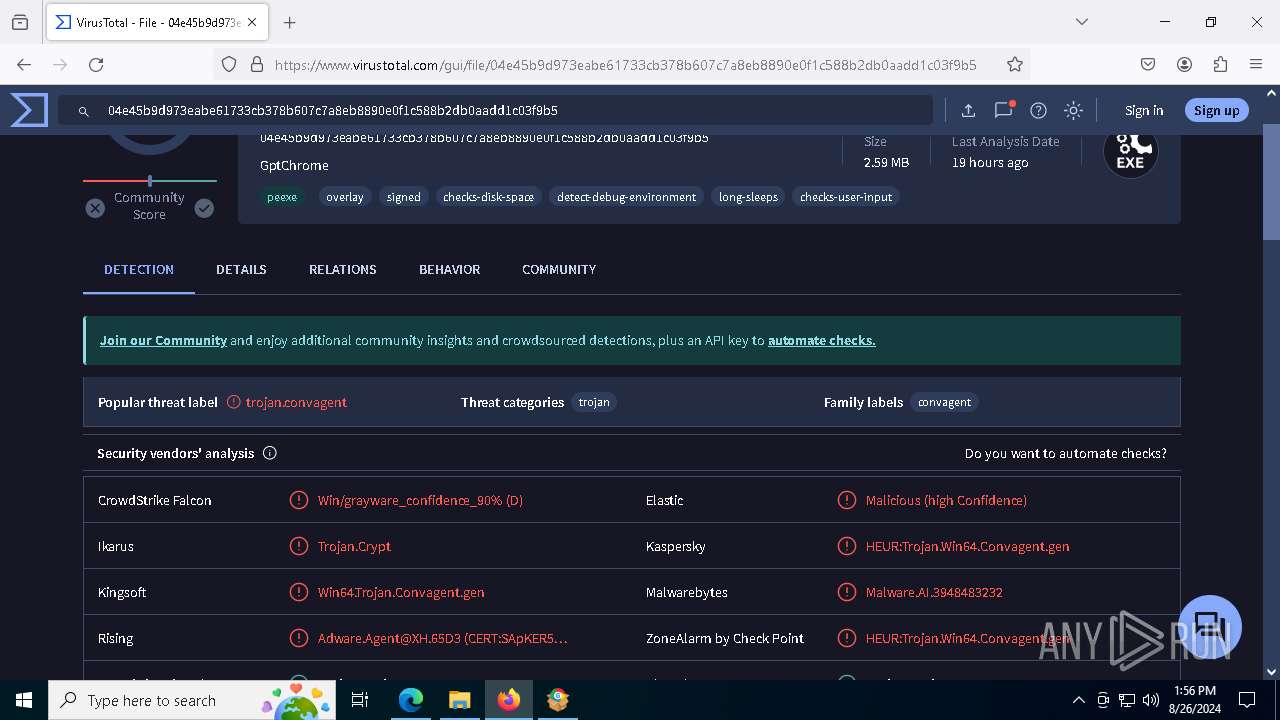
Task: Click the checks-user-input tag
Action: coord(846,197)
